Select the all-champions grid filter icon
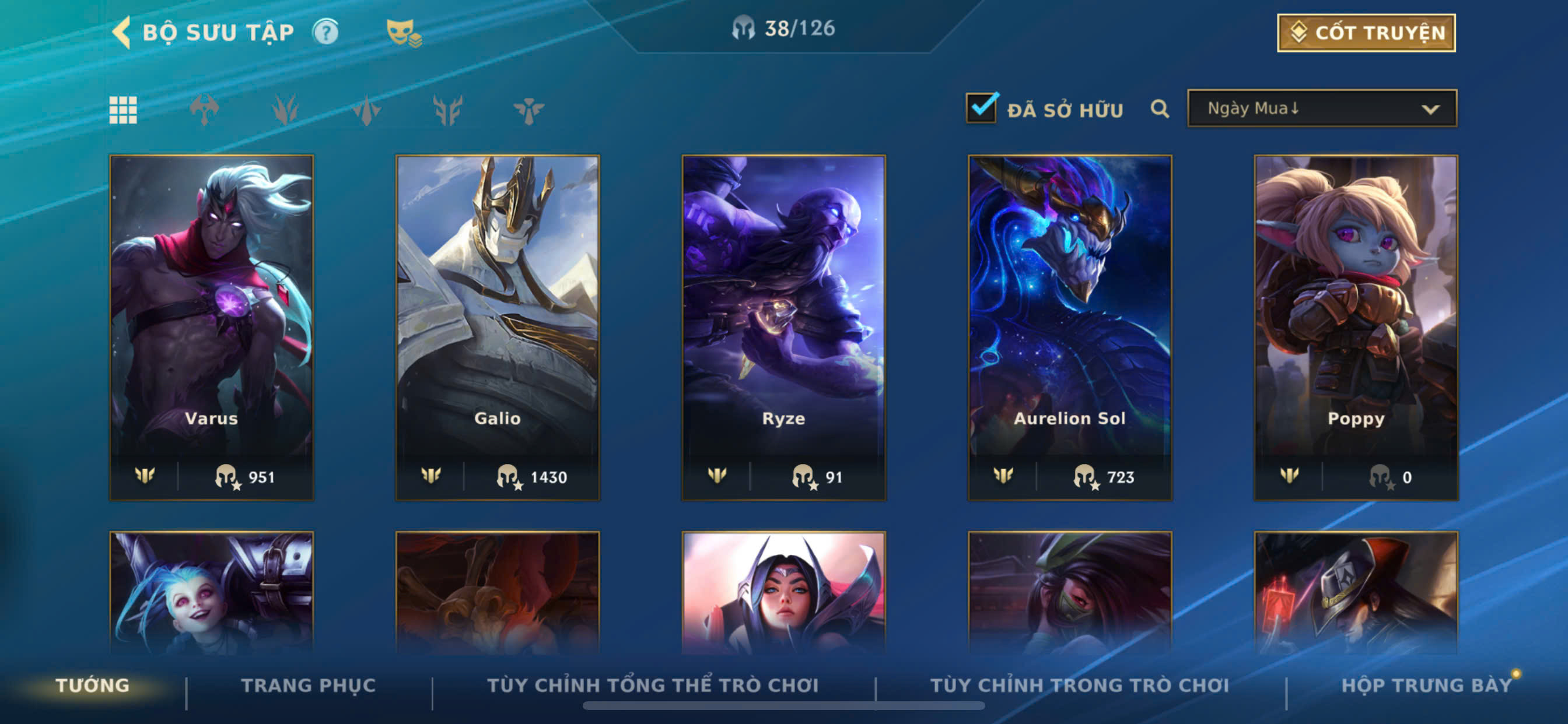Image resolution: width=1568 pixels, height=724 pixels. 123,110
